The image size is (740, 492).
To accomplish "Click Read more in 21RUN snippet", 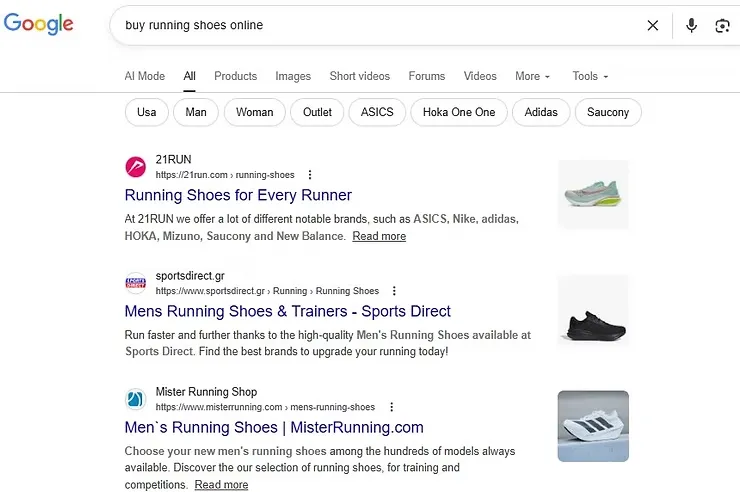I will tap(379, 236).
